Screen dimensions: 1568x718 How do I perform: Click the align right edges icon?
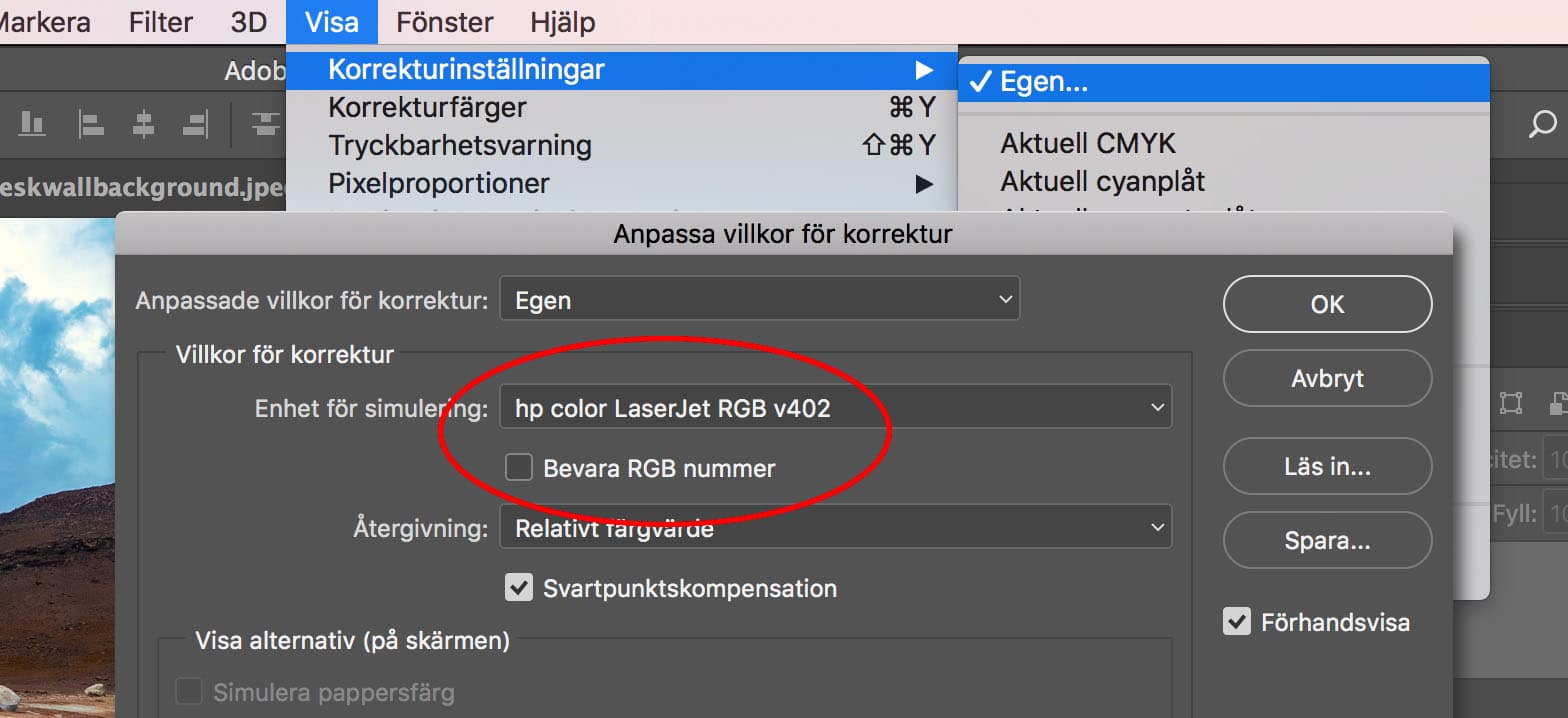pyautogui.click(x=195, y=124)
